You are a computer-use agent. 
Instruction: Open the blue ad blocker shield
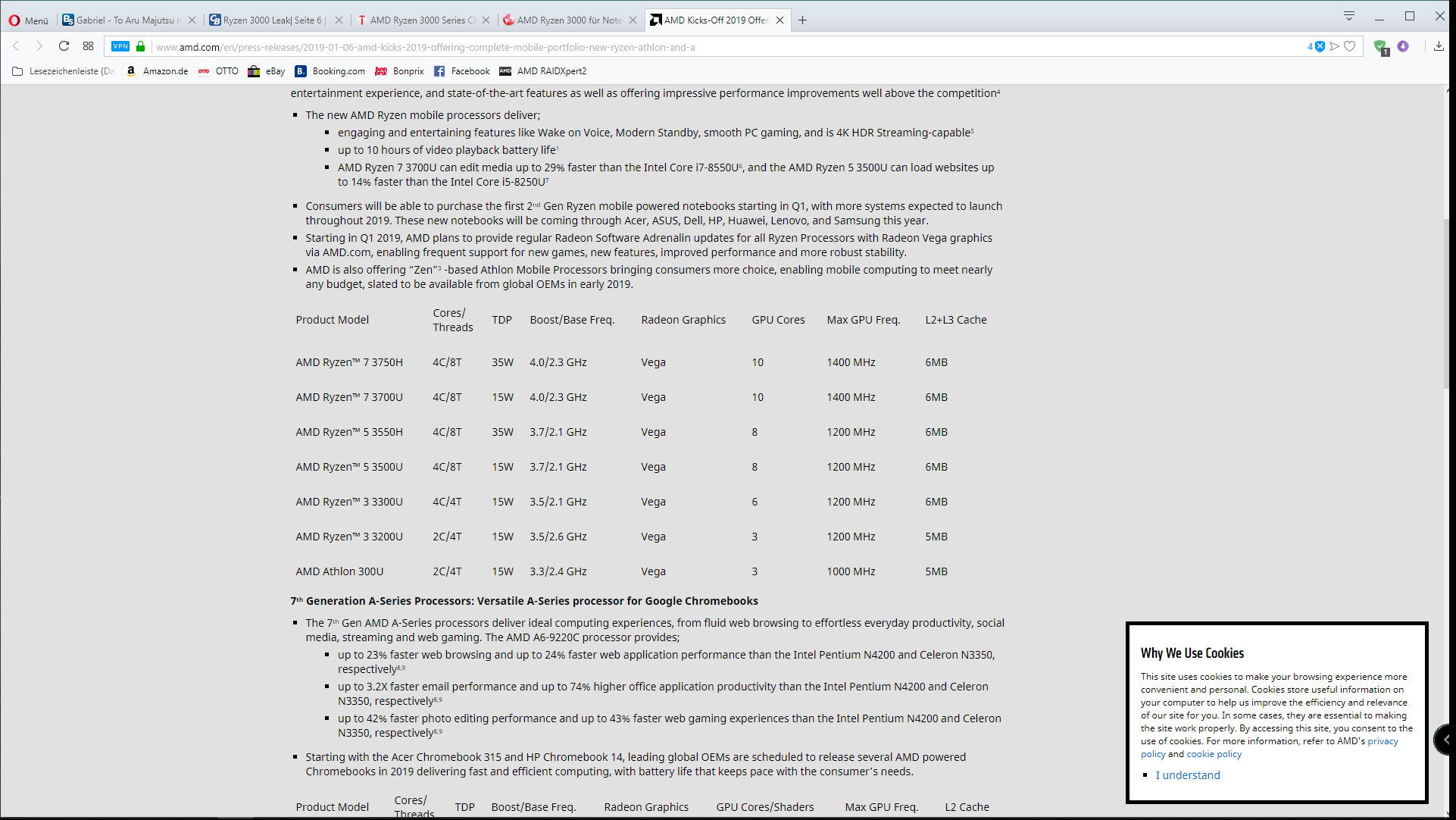point(1320,46)
